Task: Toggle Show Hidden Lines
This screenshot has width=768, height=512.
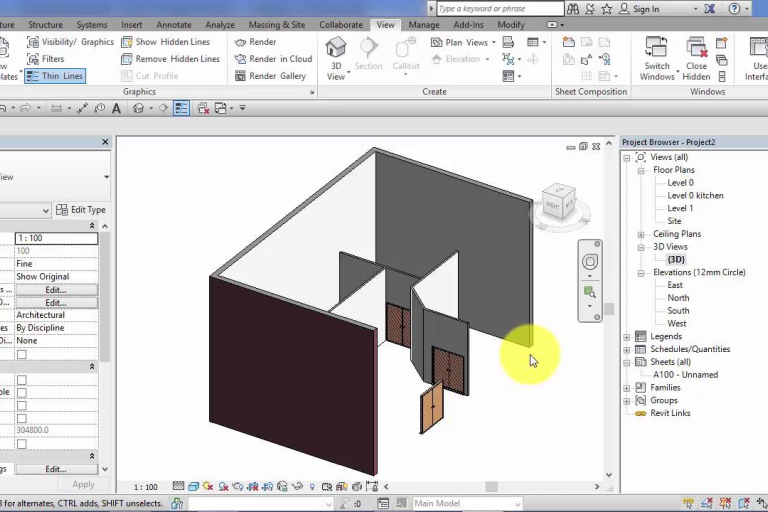Action: [169, 42]
